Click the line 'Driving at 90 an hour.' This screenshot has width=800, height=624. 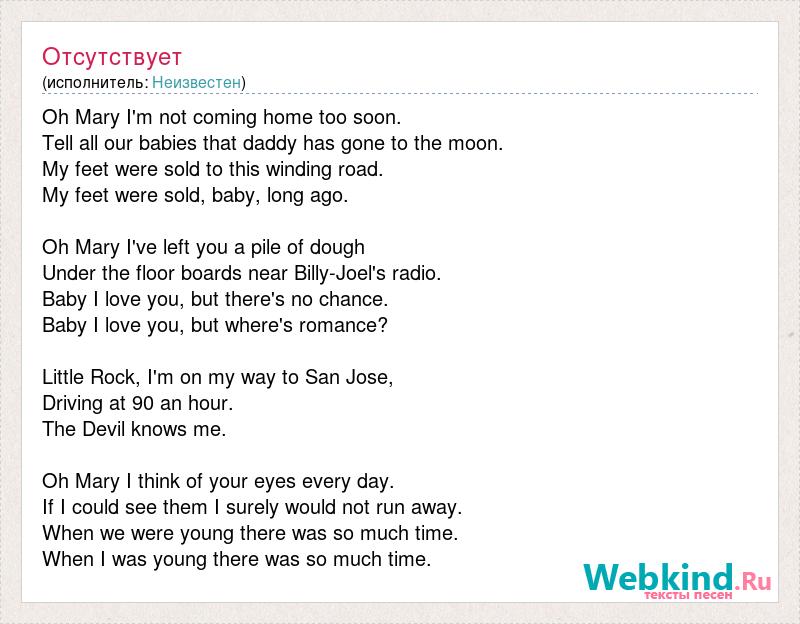pyautogui.click(x=138, y=404)
